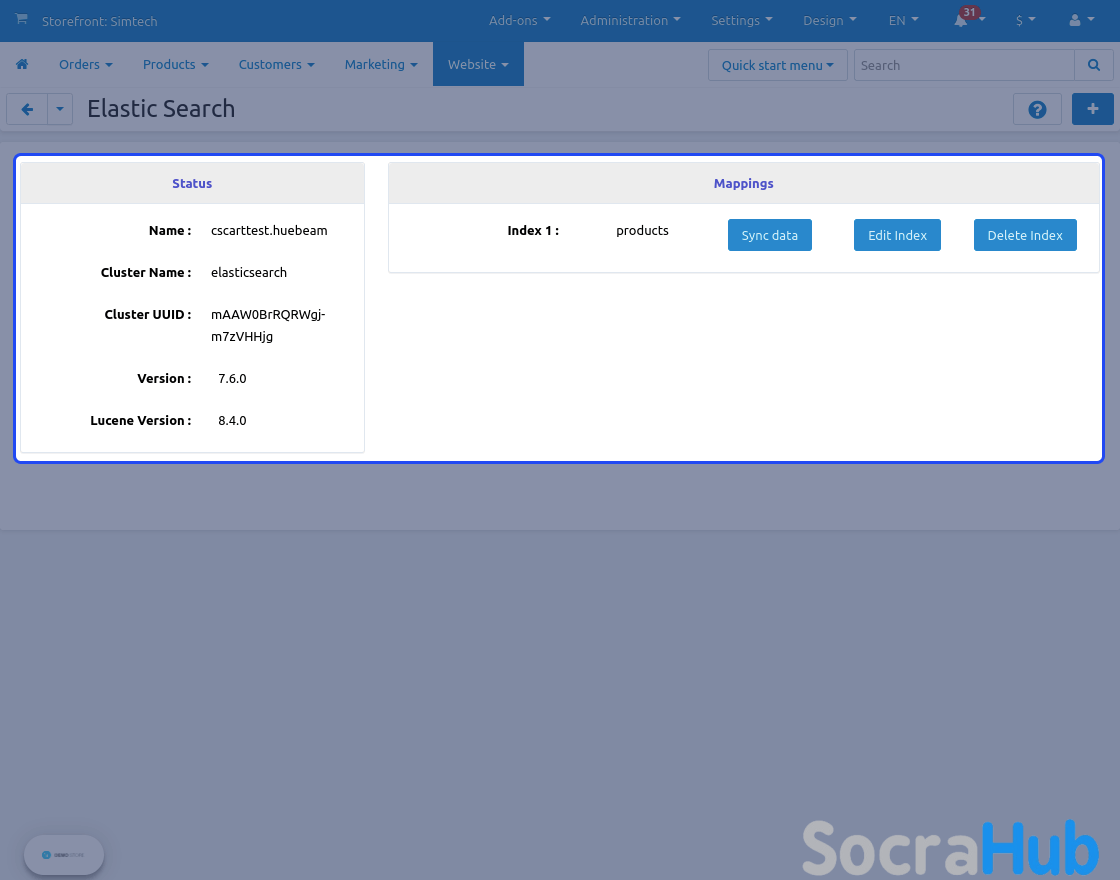This screenshot has width=1120, height=880.
Task: Open the notifications bell icon
Action: tap(962, 20)
